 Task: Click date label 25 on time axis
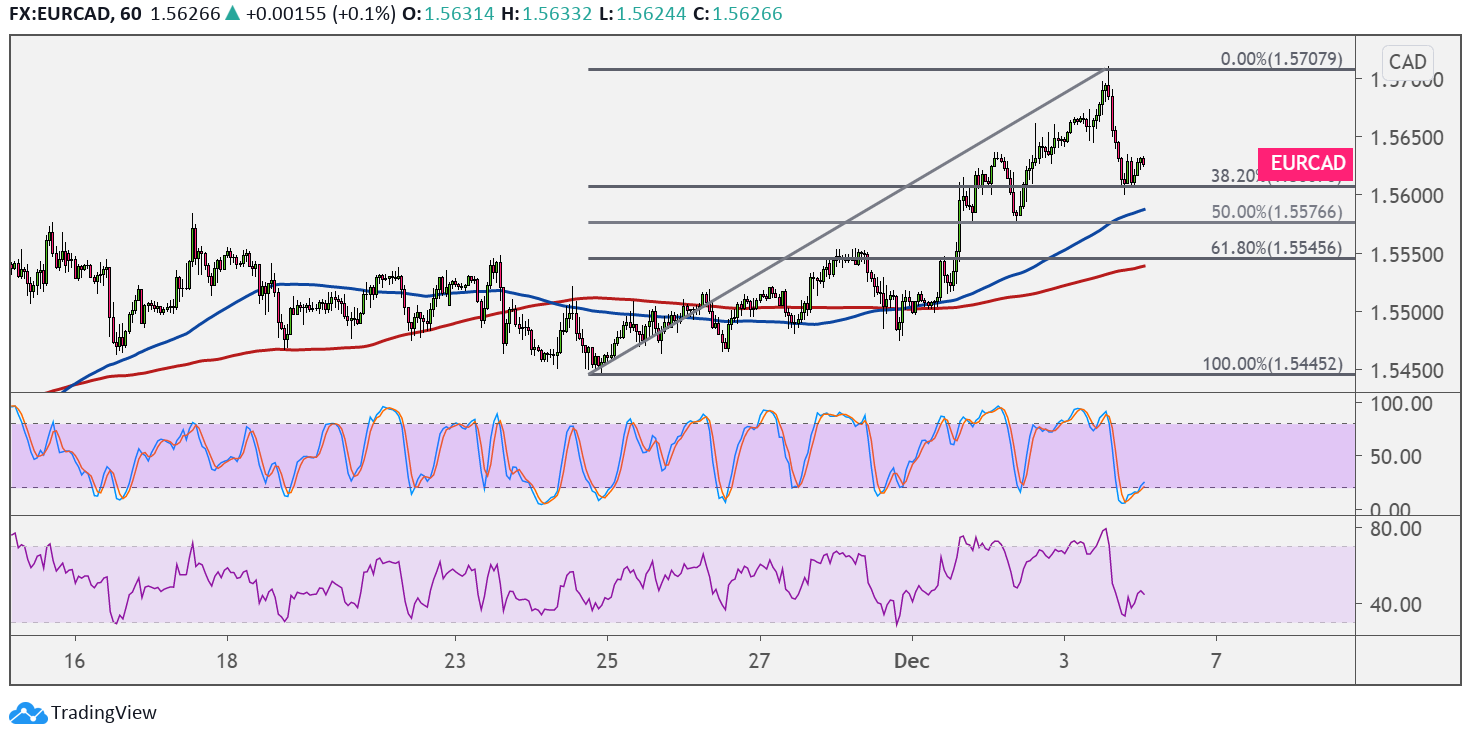click(607, 660)
